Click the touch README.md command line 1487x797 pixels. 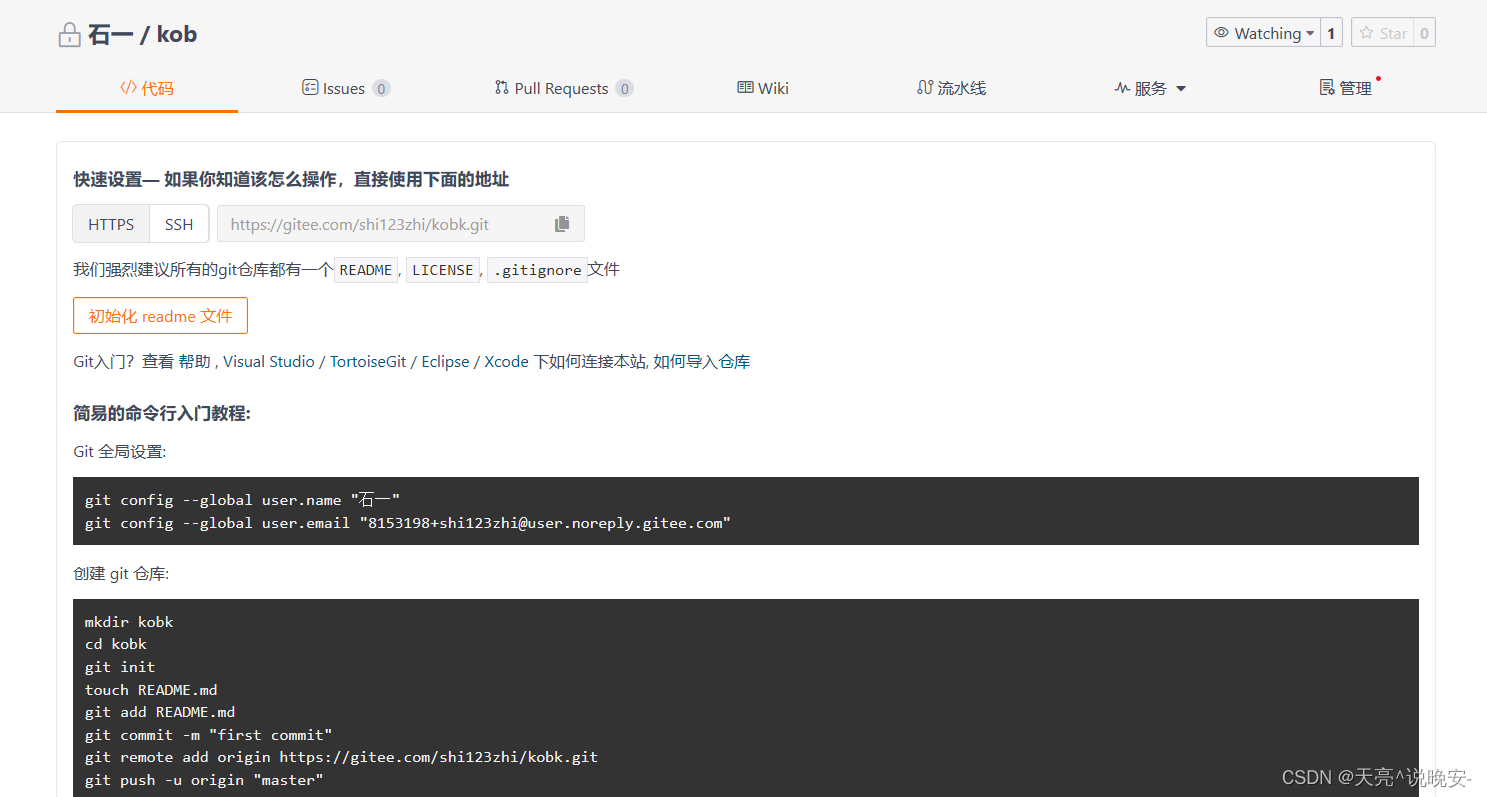[151, 690]
